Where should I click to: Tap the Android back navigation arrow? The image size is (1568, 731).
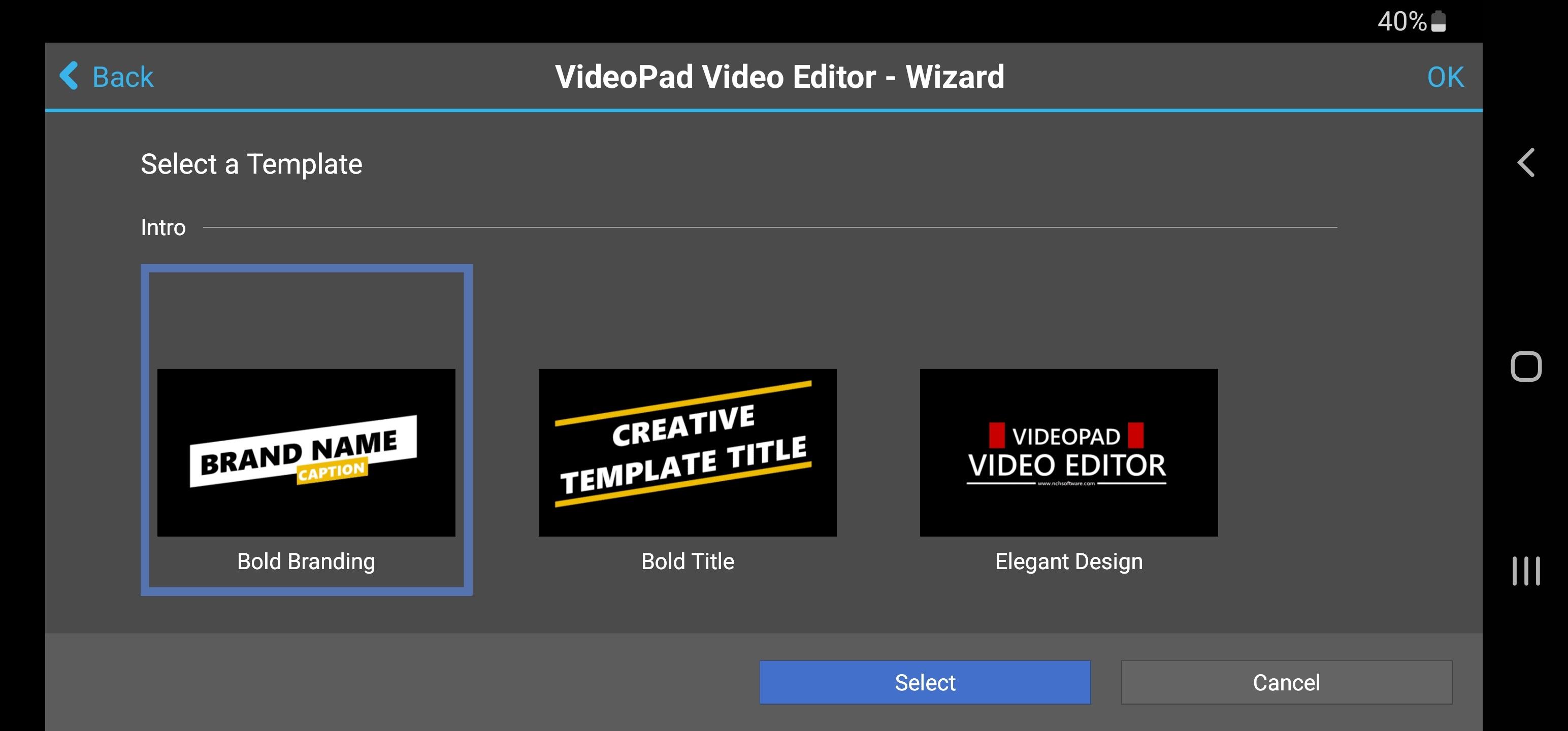coord(1525,162)
